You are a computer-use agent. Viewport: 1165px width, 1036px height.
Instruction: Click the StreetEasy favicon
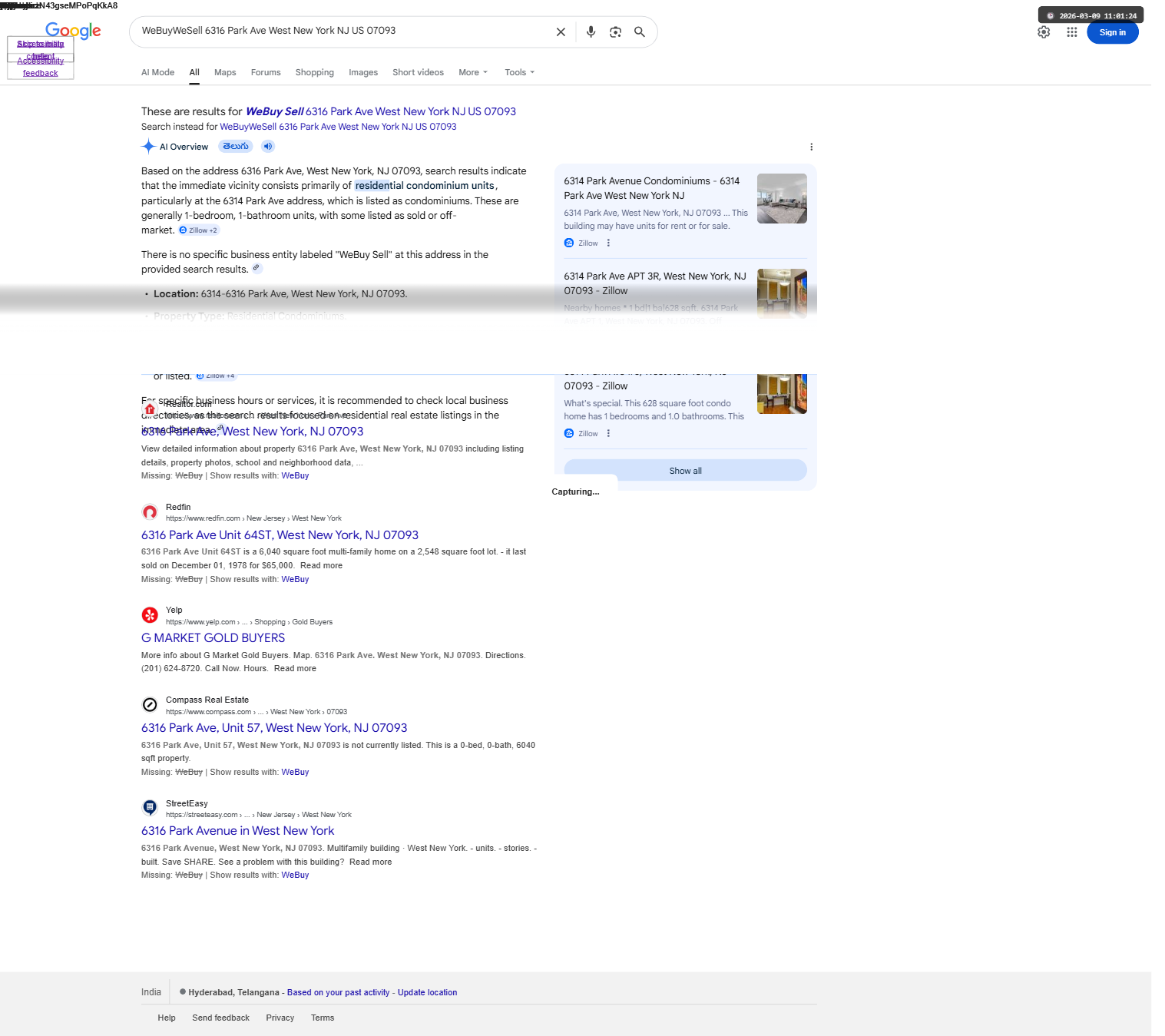150,808
